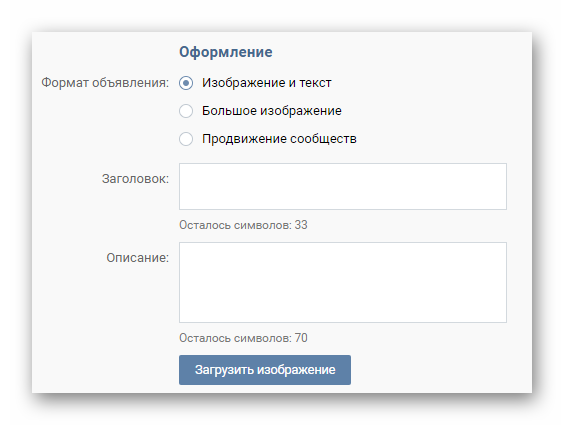This screenshot has height=425, width=564.
Task: Click the 'Осталось символов: 70' counter text
Action: (x=243, y=338)
